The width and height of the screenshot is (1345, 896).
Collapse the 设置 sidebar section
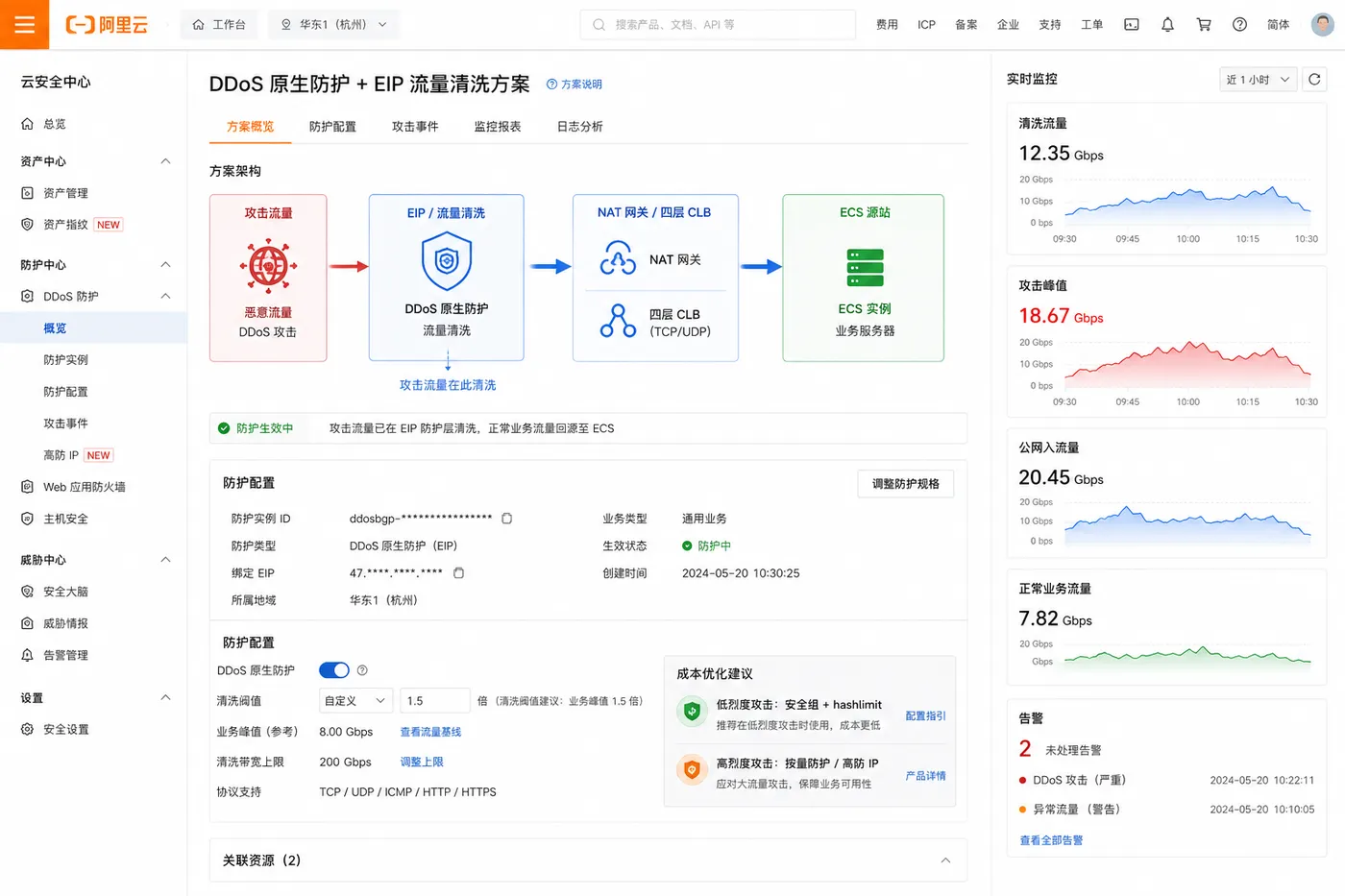click(x=165, y=698)
